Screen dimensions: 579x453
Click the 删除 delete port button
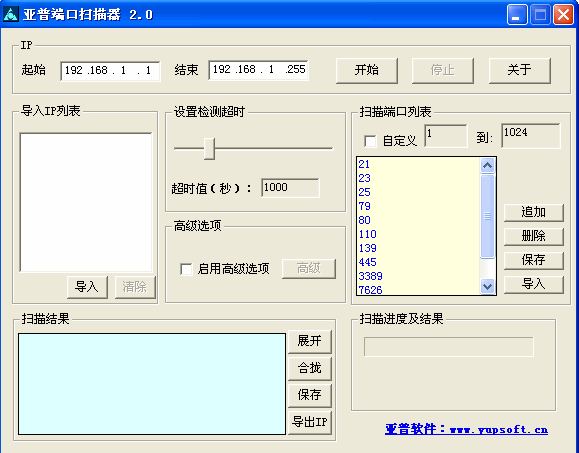tap(534, 236)
